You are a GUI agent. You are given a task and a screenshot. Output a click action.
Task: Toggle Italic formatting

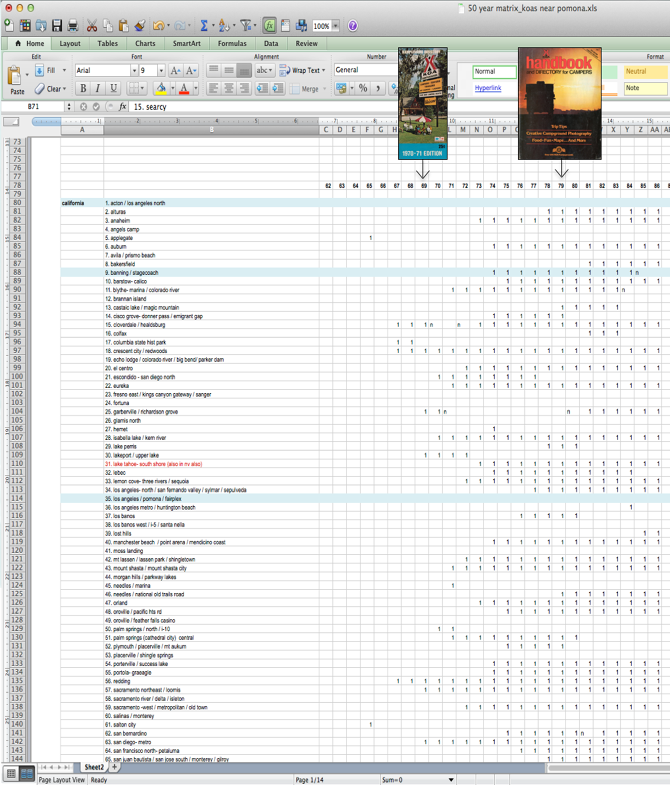(98, 89)
